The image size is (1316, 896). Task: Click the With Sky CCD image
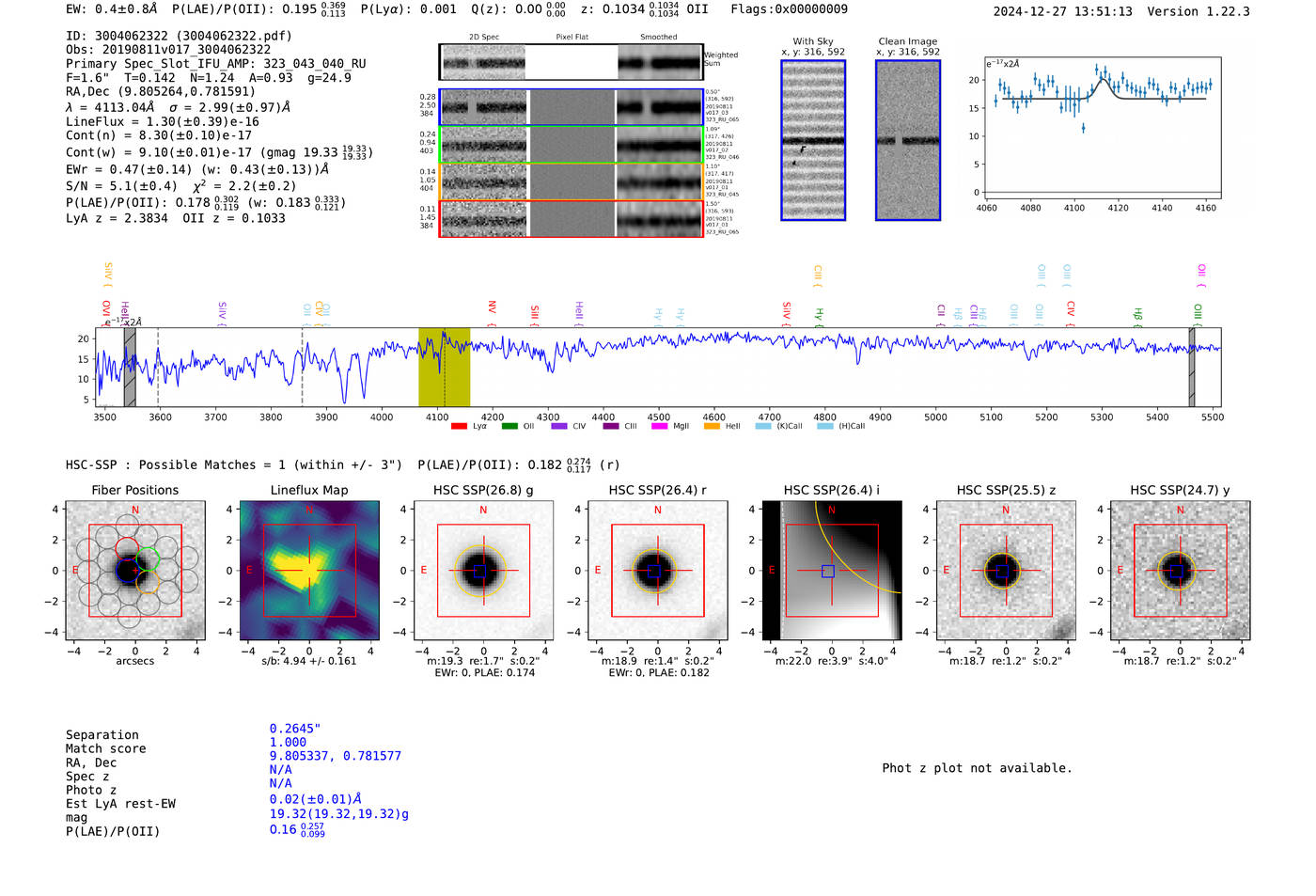tap(813, 140)
